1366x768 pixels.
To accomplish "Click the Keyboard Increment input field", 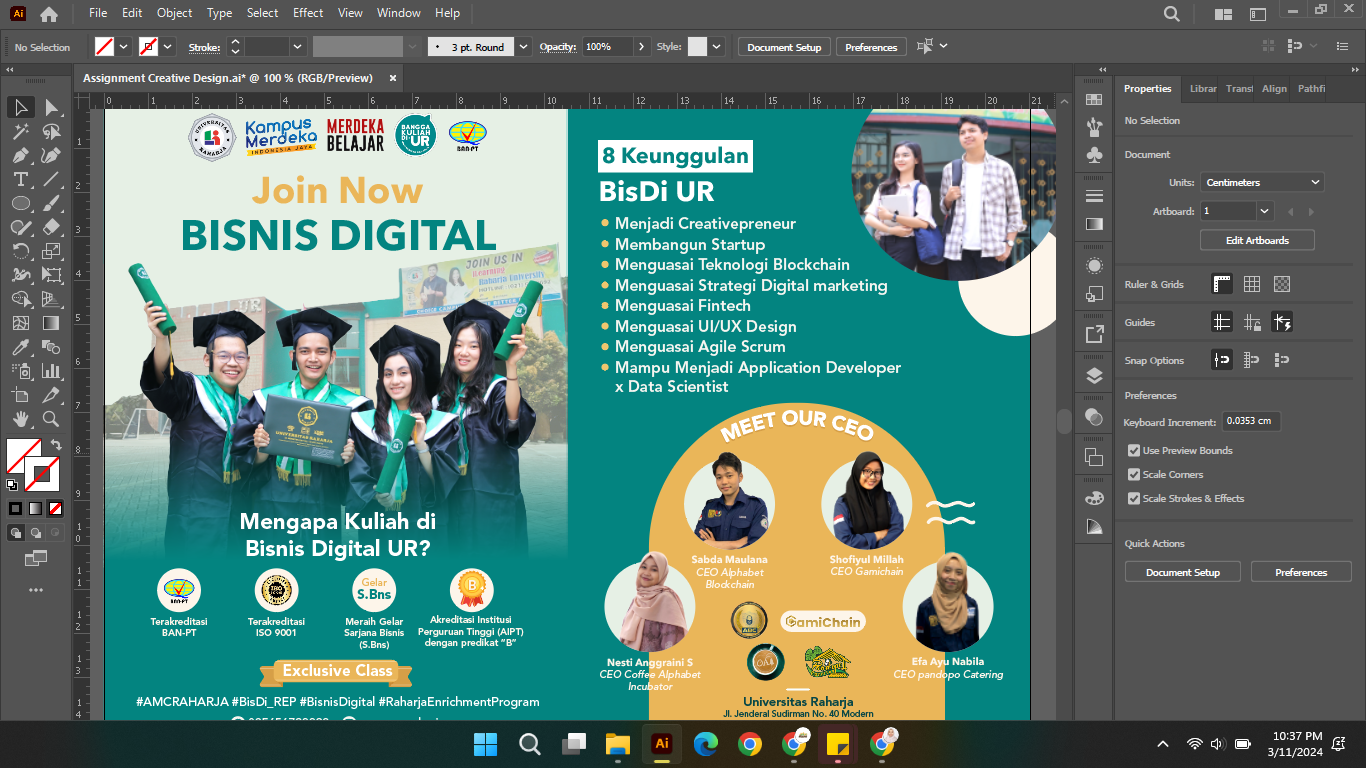I will (x=1250, y=422).
